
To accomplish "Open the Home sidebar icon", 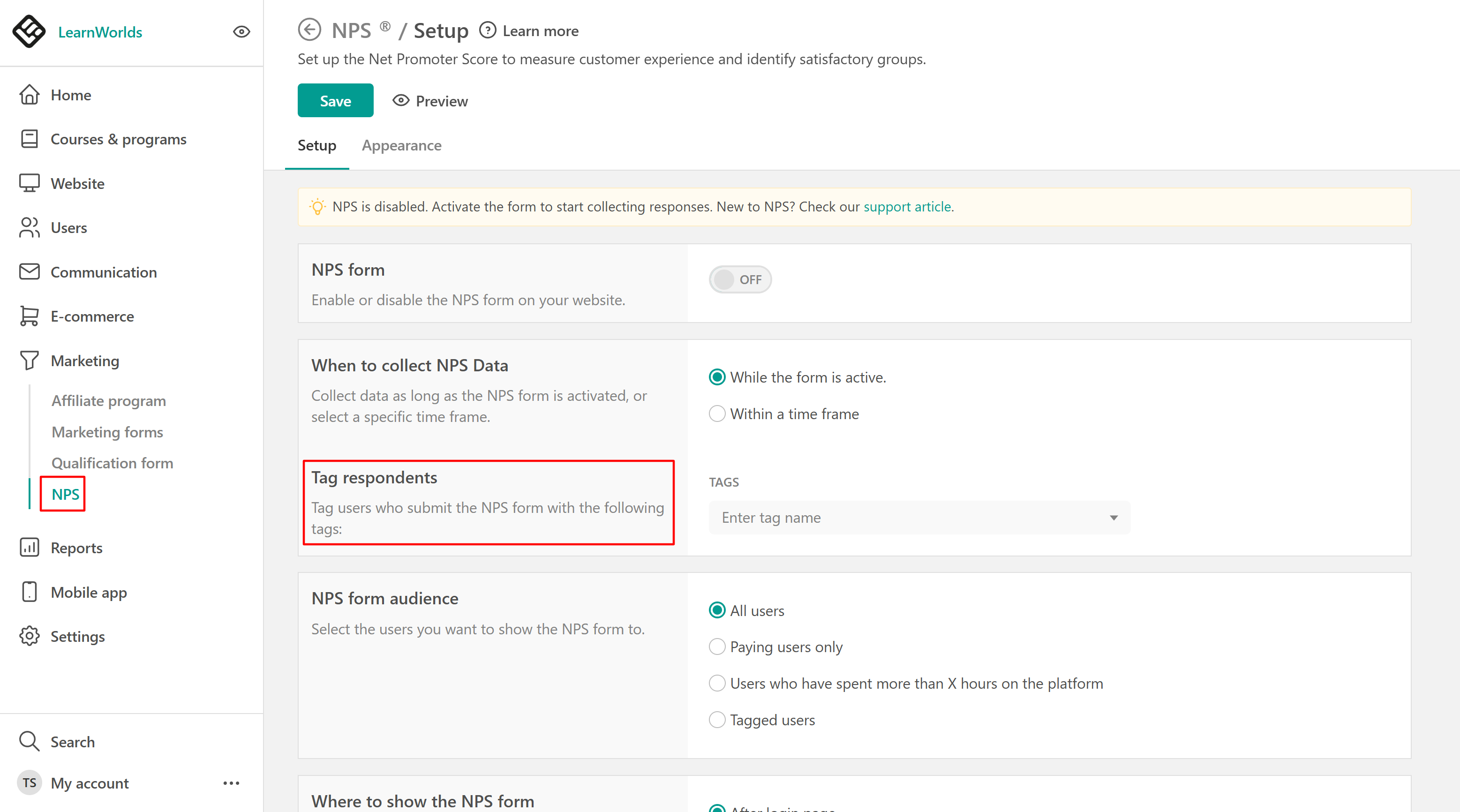I will (30, 95).
